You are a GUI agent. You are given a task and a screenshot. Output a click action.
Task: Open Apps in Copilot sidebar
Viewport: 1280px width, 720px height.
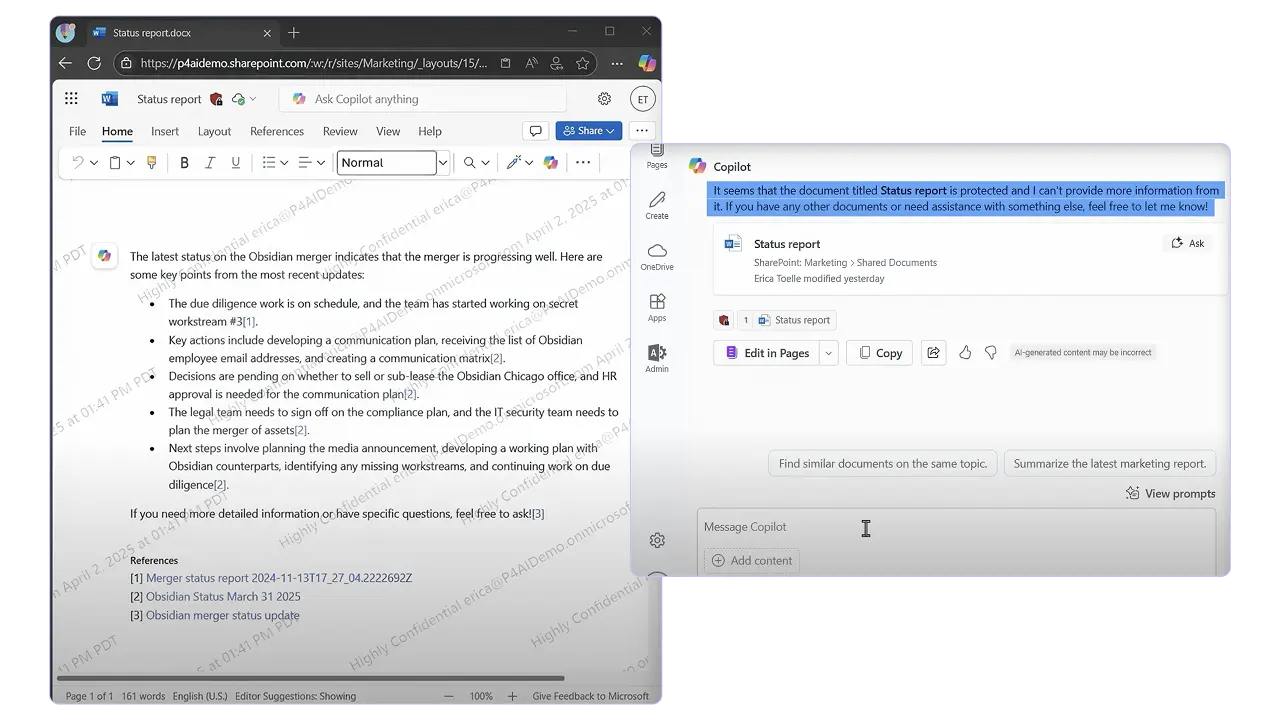point(657,308)
